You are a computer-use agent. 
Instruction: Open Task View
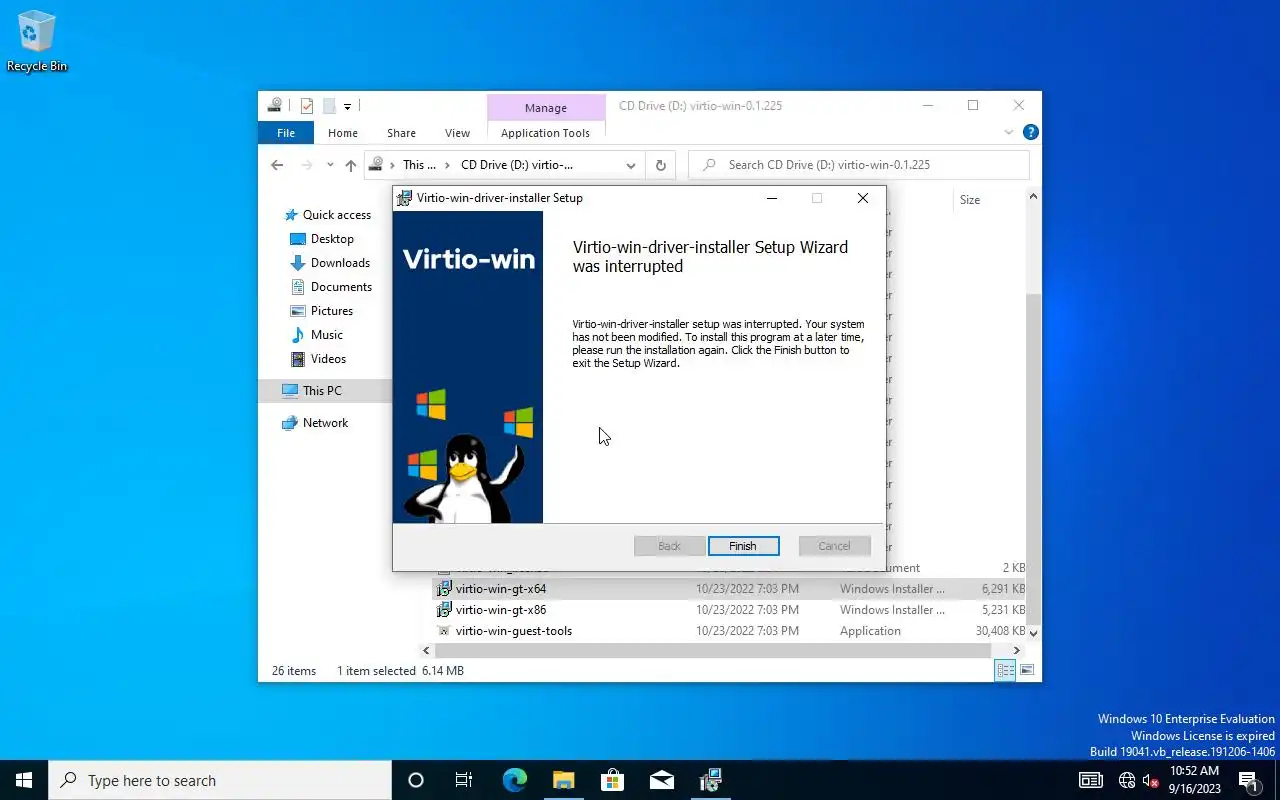coord(464,780)
